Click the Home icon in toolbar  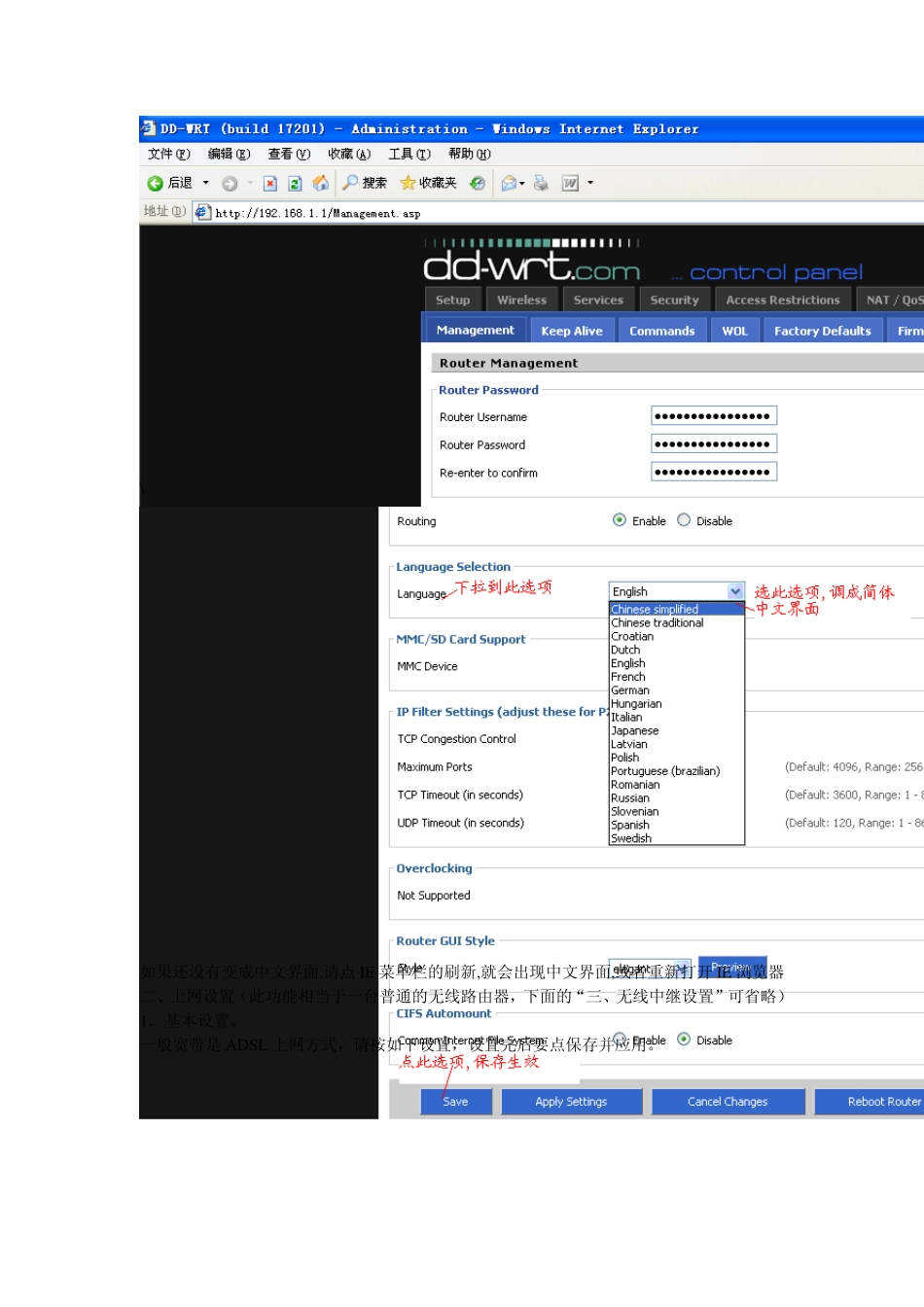point(320,183)
